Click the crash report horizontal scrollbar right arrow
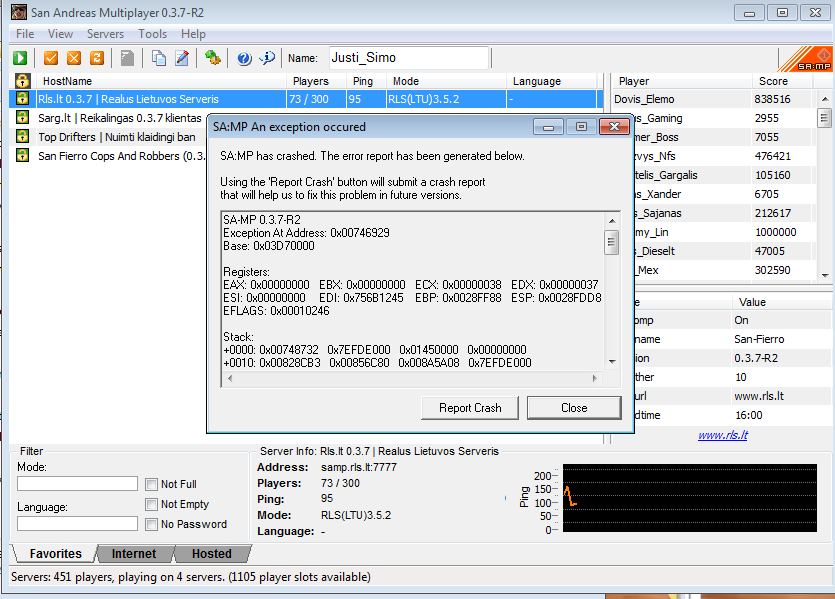The image size is (835, 599). pyautogui.click(x=594, y=379)
